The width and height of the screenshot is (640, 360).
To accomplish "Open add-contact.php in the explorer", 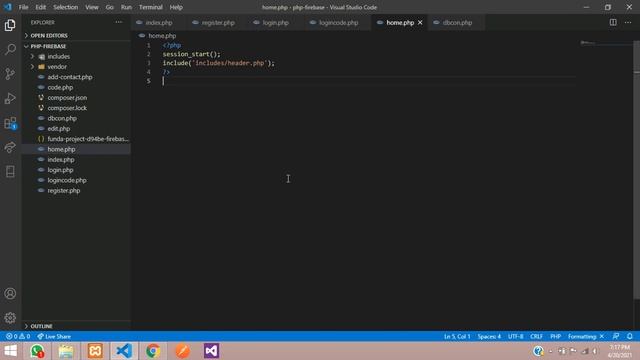I will 70,77.
